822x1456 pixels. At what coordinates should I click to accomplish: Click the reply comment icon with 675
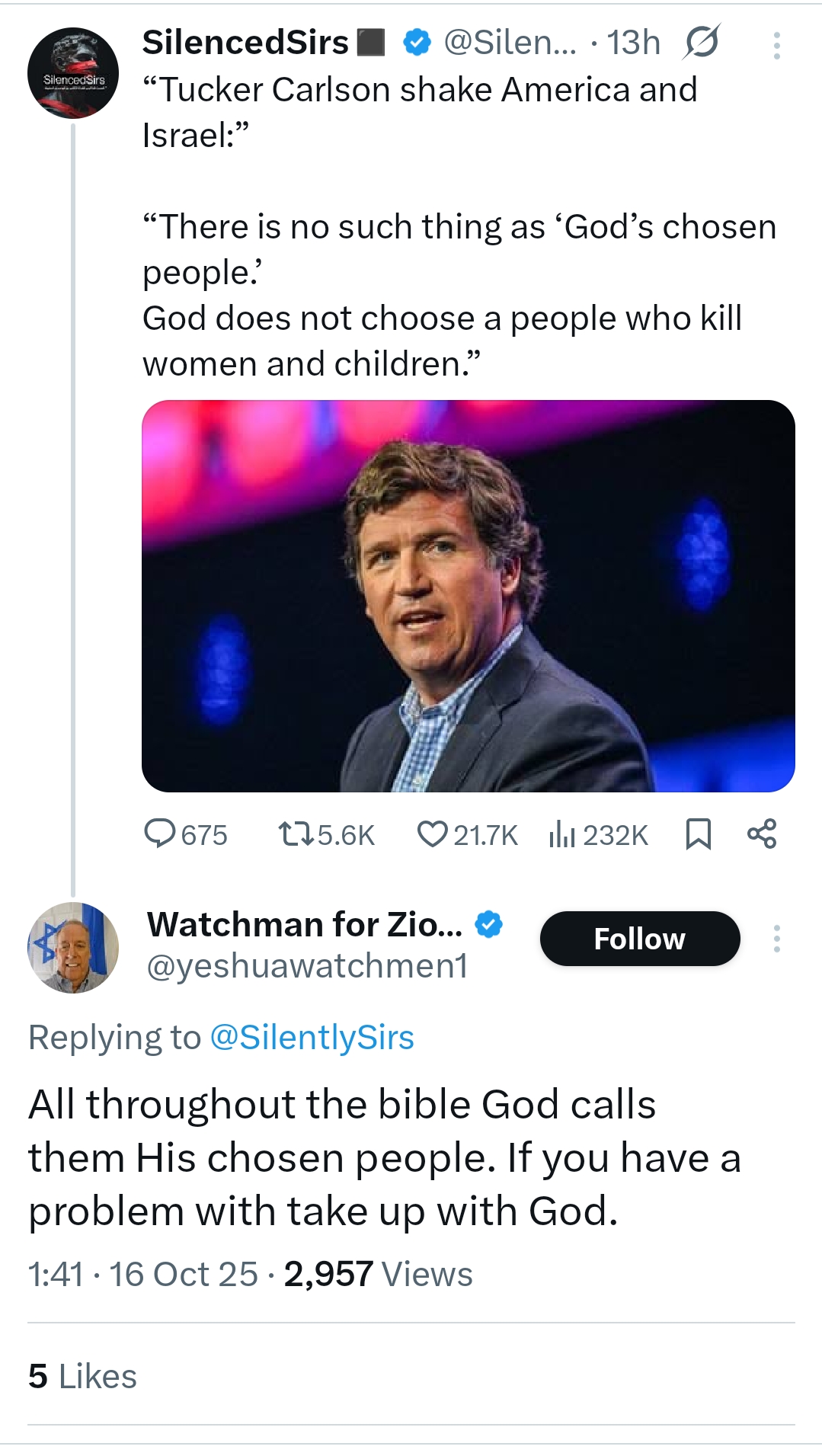[x=160, y=834]
